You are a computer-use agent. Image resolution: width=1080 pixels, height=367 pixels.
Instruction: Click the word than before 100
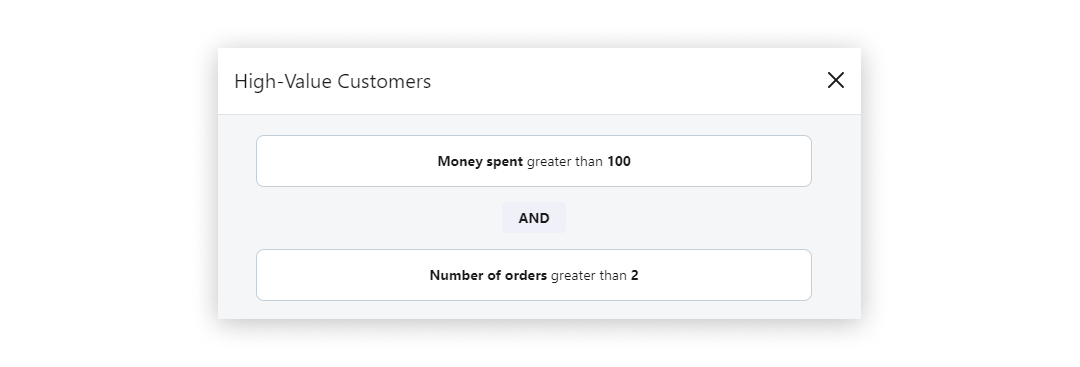tap(590, 162)
